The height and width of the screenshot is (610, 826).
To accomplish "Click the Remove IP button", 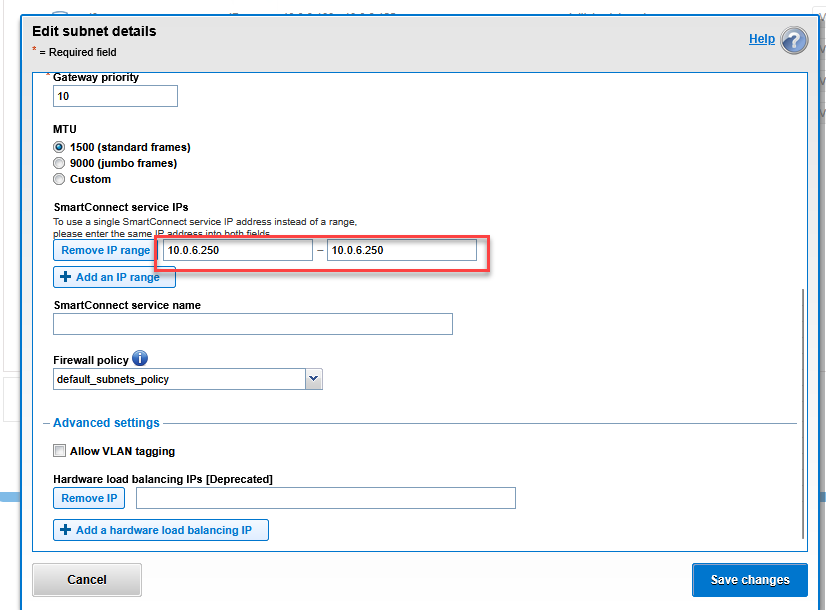I will coord(89,497).
